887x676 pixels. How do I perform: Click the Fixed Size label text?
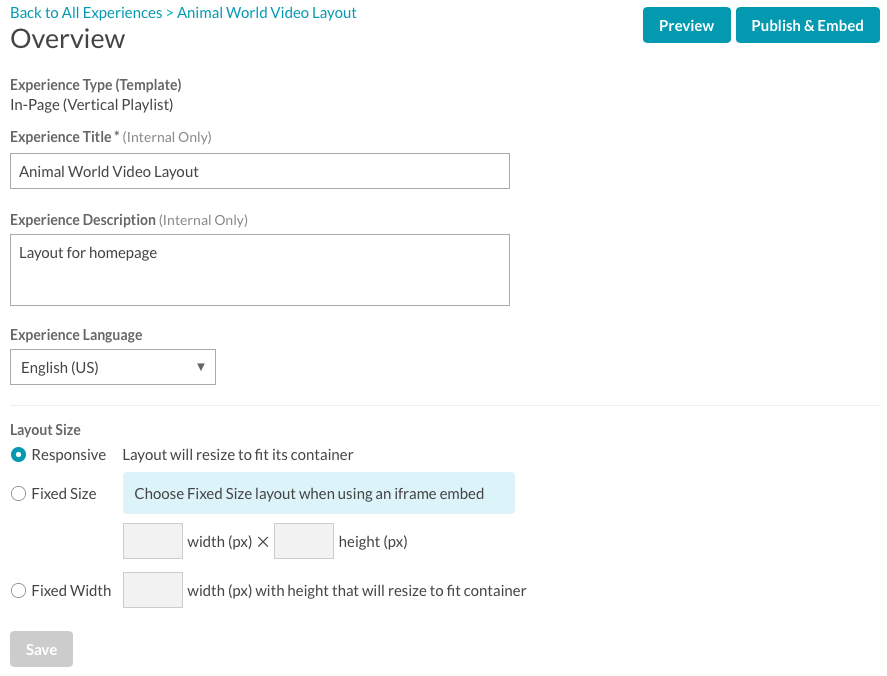64,494
